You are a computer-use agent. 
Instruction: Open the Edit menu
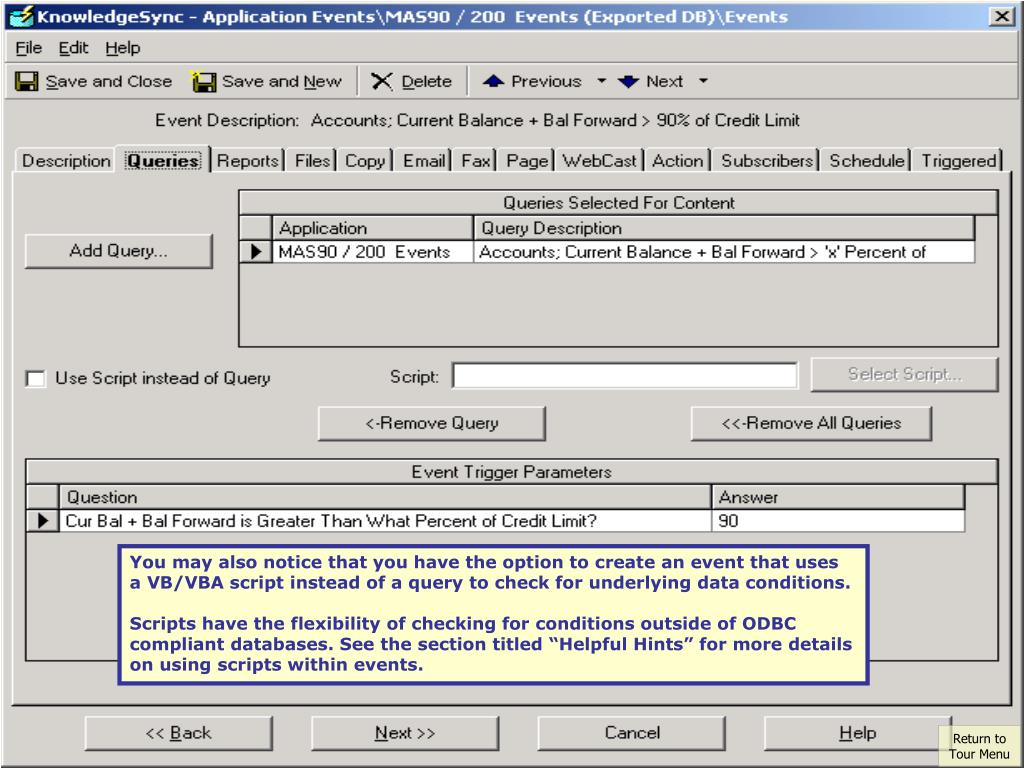point(73,48)
